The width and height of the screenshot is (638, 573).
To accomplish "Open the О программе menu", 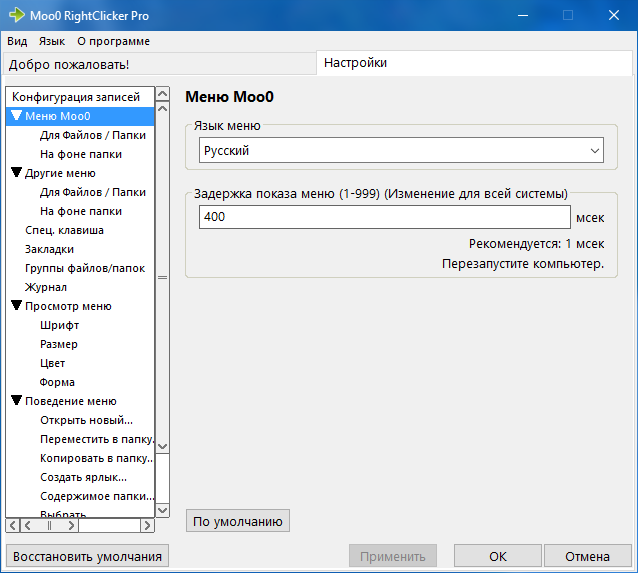I will [113, 41].
